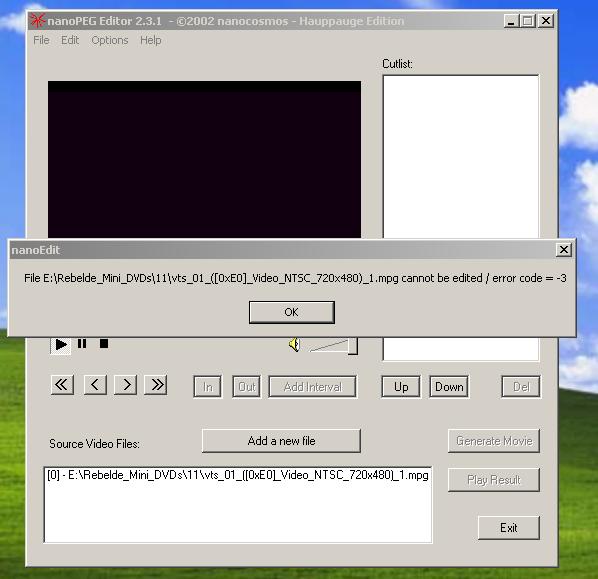Pause playback with the pause icon
This screenshot has width=598, height=579.
click(x=82, y=344)
